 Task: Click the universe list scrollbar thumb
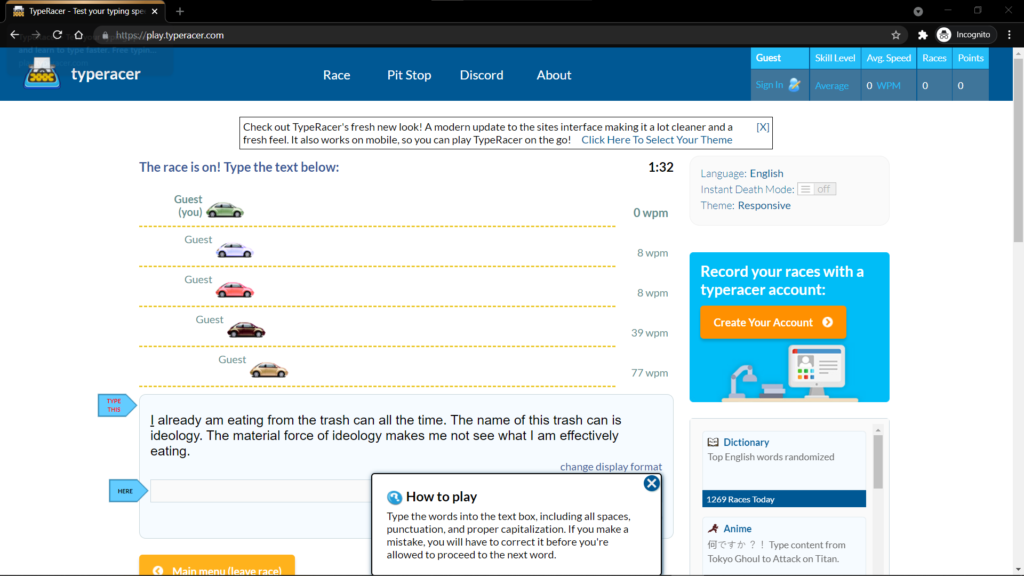[878, 462]
